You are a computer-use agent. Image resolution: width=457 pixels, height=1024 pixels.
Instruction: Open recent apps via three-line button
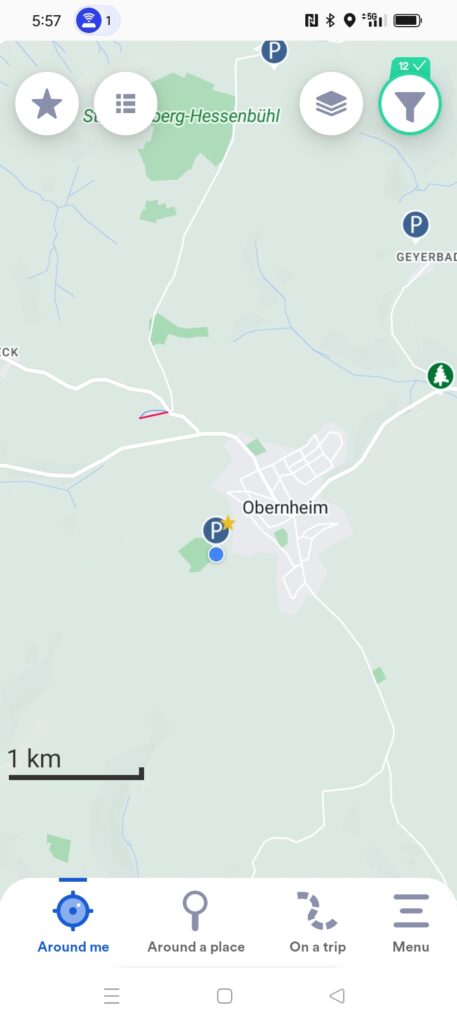[x=112, y=996]
